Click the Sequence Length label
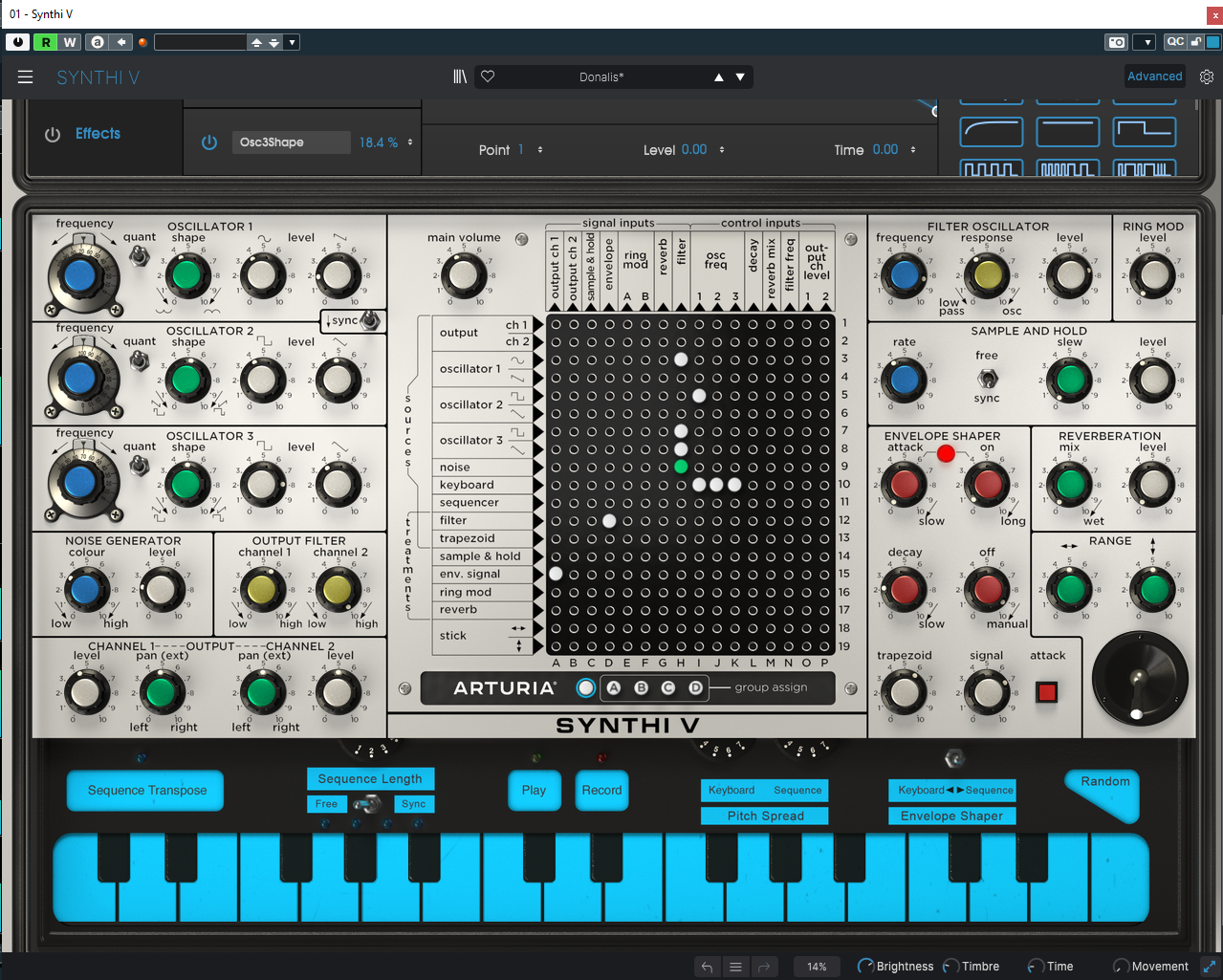Screen dimensions: 1223x980 370,779
